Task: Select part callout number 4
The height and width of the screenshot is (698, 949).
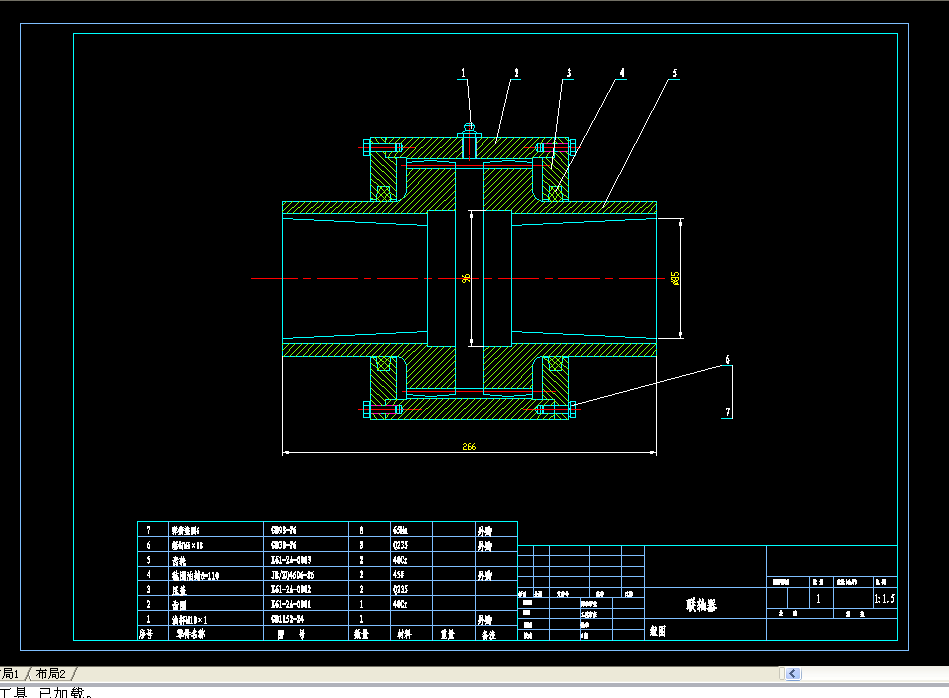Action: 621,73
